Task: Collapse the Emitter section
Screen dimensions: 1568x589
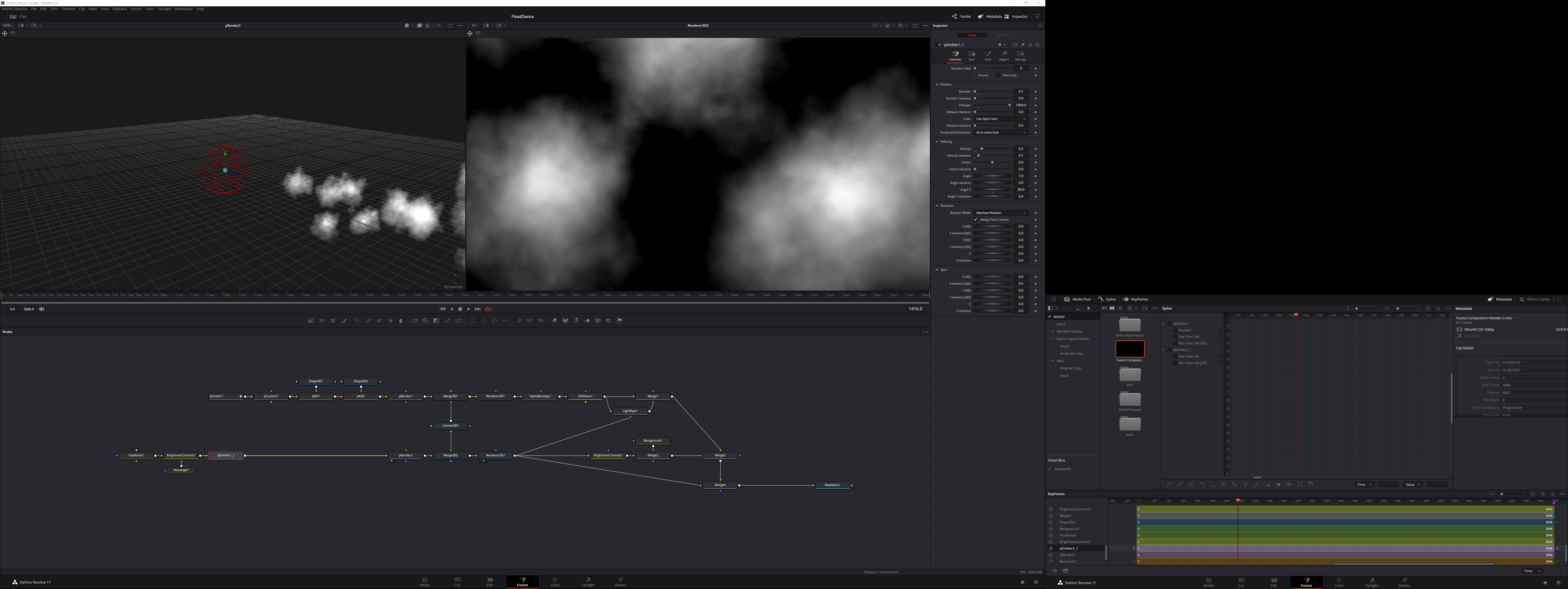Action: pos(937,85)
